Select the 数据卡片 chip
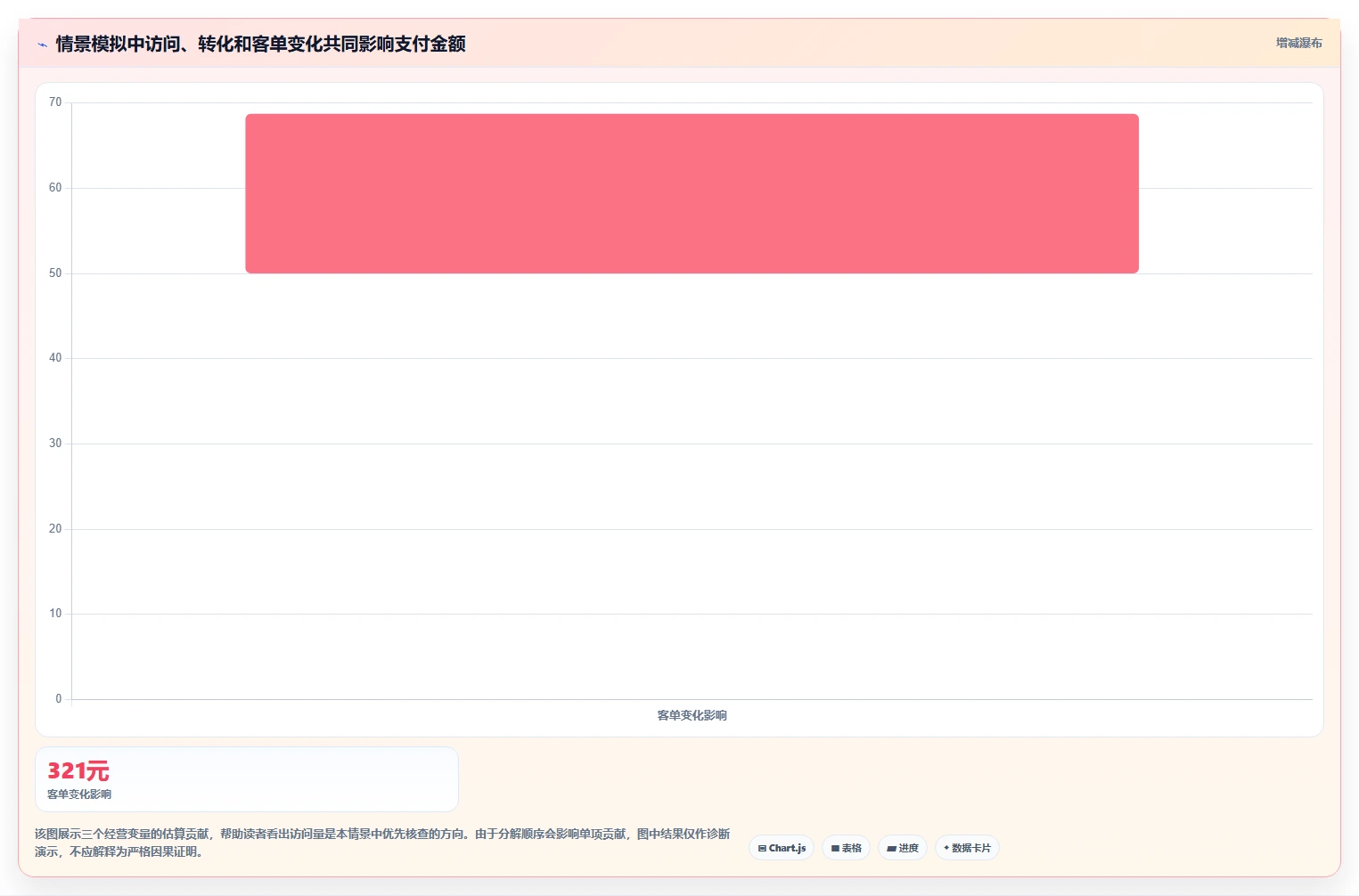This screenshot has height=896, width=1359. (x=967, y=848)
